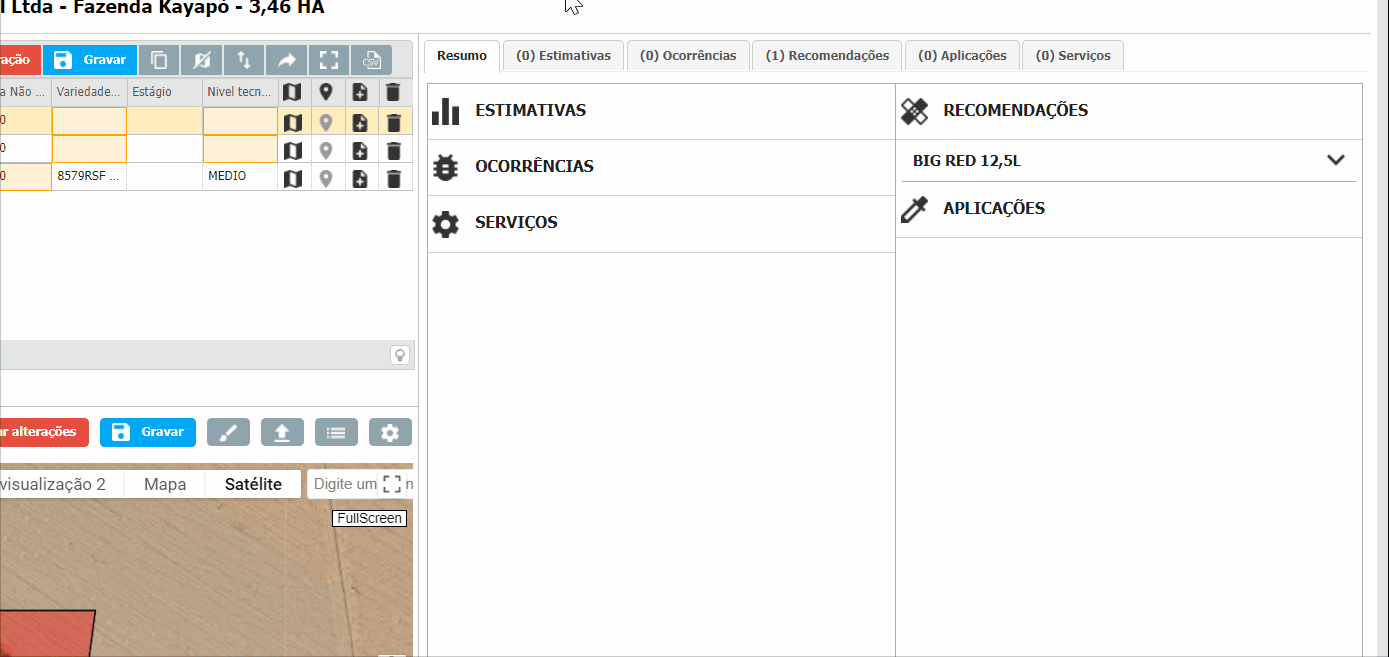Click the blue Gravar button above the map
The width and height of the screenshot is (1389, 657).
tap(148, 432)
